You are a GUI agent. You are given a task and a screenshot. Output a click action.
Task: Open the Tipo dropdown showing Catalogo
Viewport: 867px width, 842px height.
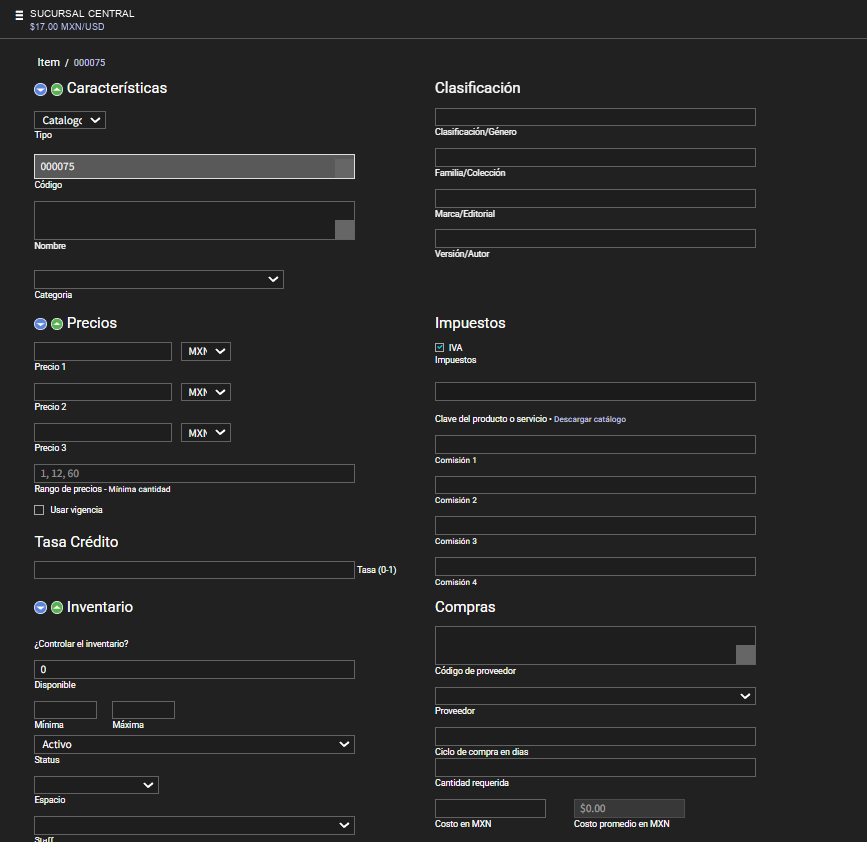click(x=70, y=120)
